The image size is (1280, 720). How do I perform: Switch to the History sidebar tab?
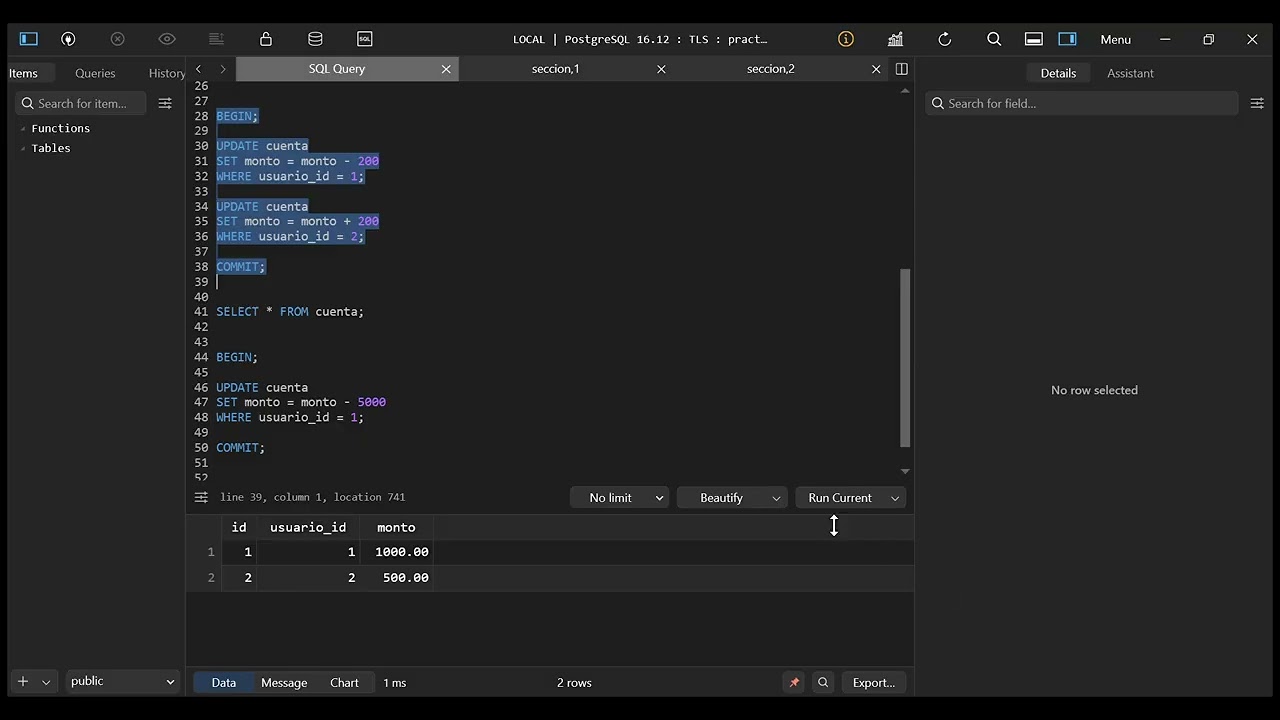coord(167,73)
